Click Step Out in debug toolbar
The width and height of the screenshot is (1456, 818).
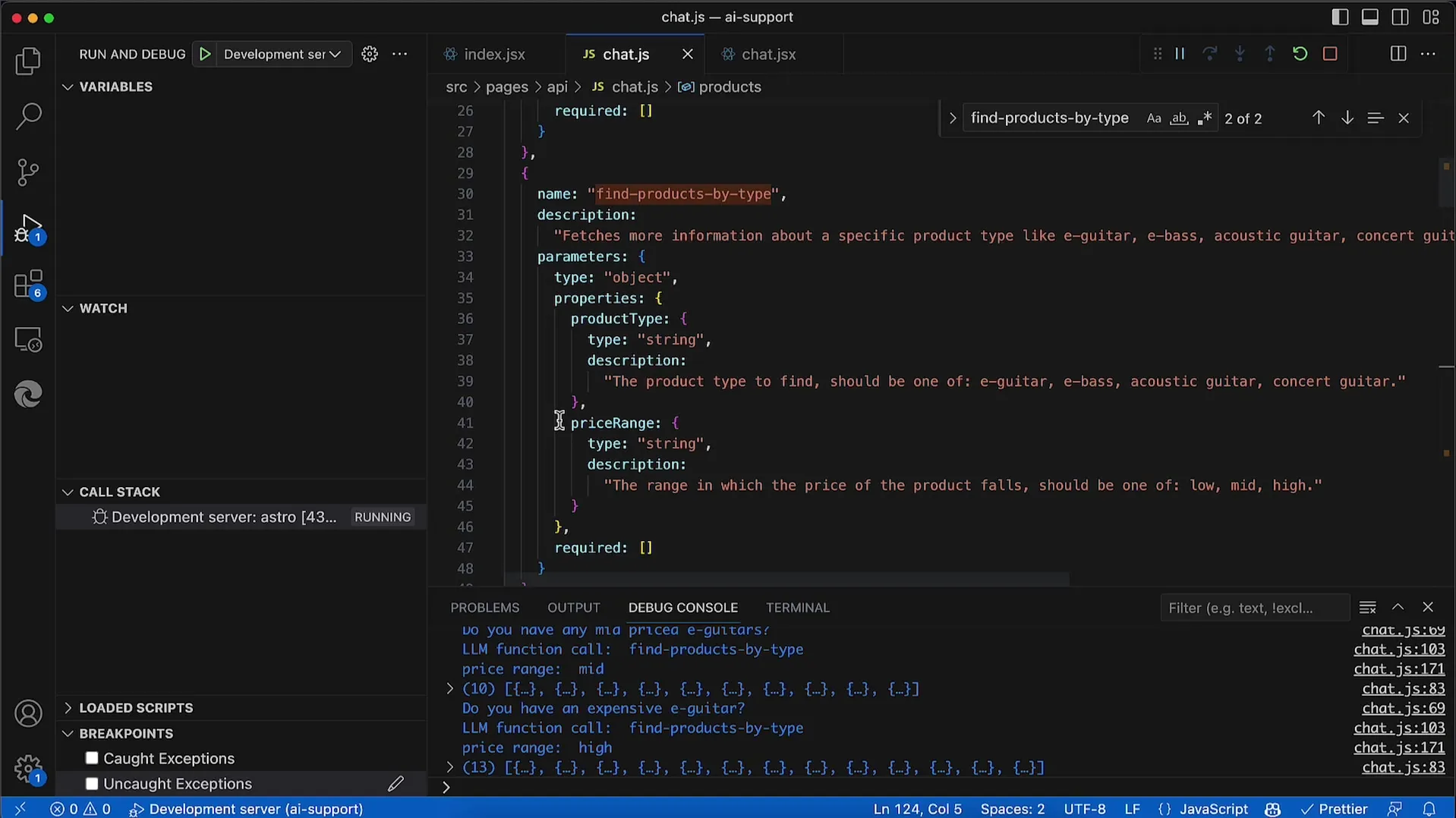[x=1270, y=54]
